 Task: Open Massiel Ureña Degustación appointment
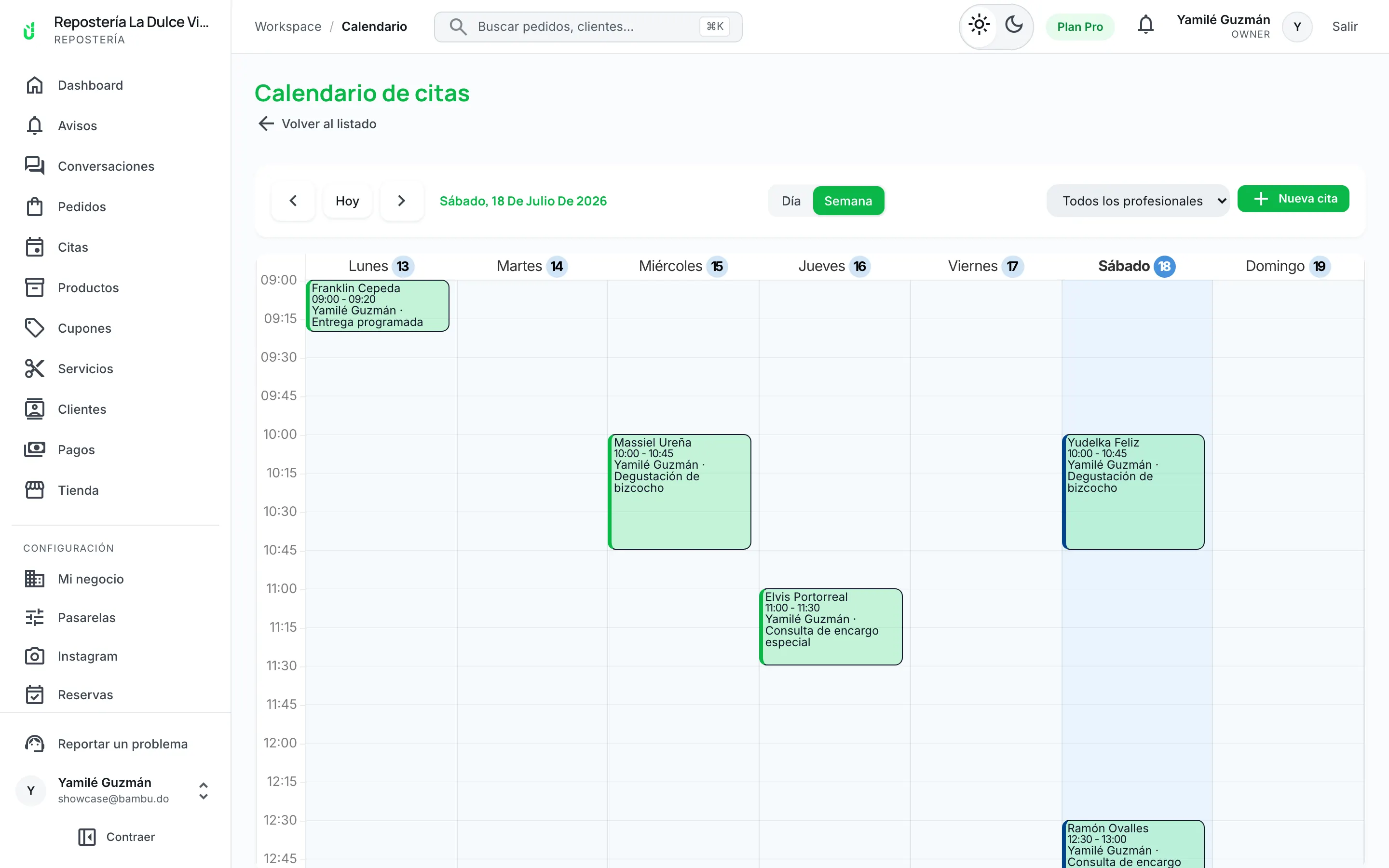coord(680,492)
